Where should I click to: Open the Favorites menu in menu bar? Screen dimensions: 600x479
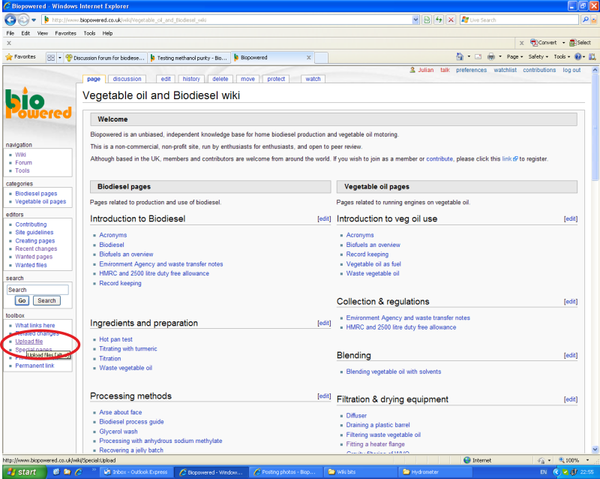coord(65,32)
